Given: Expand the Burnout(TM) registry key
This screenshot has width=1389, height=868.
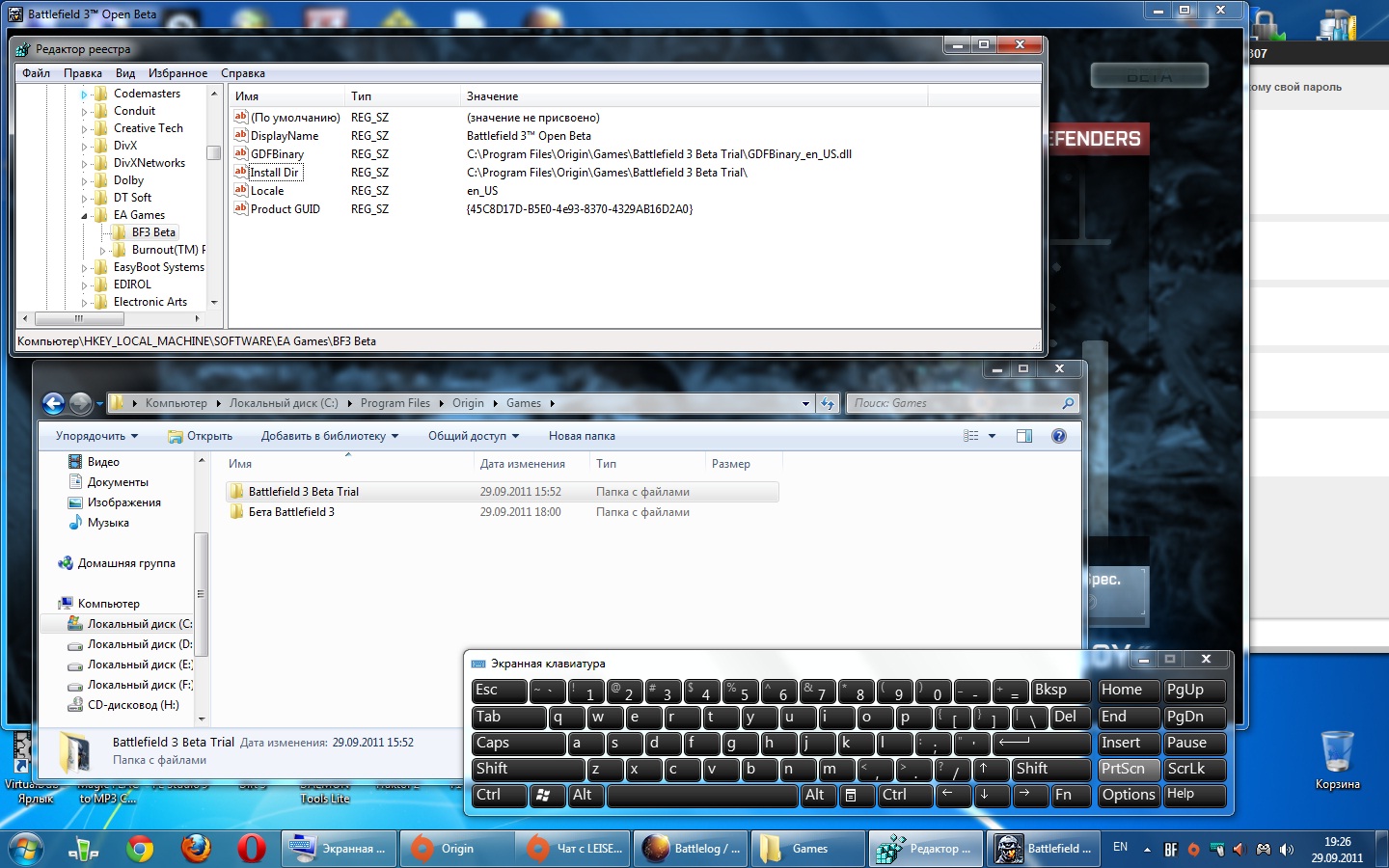Looking at the screenshot, I should tap(102, 251).
